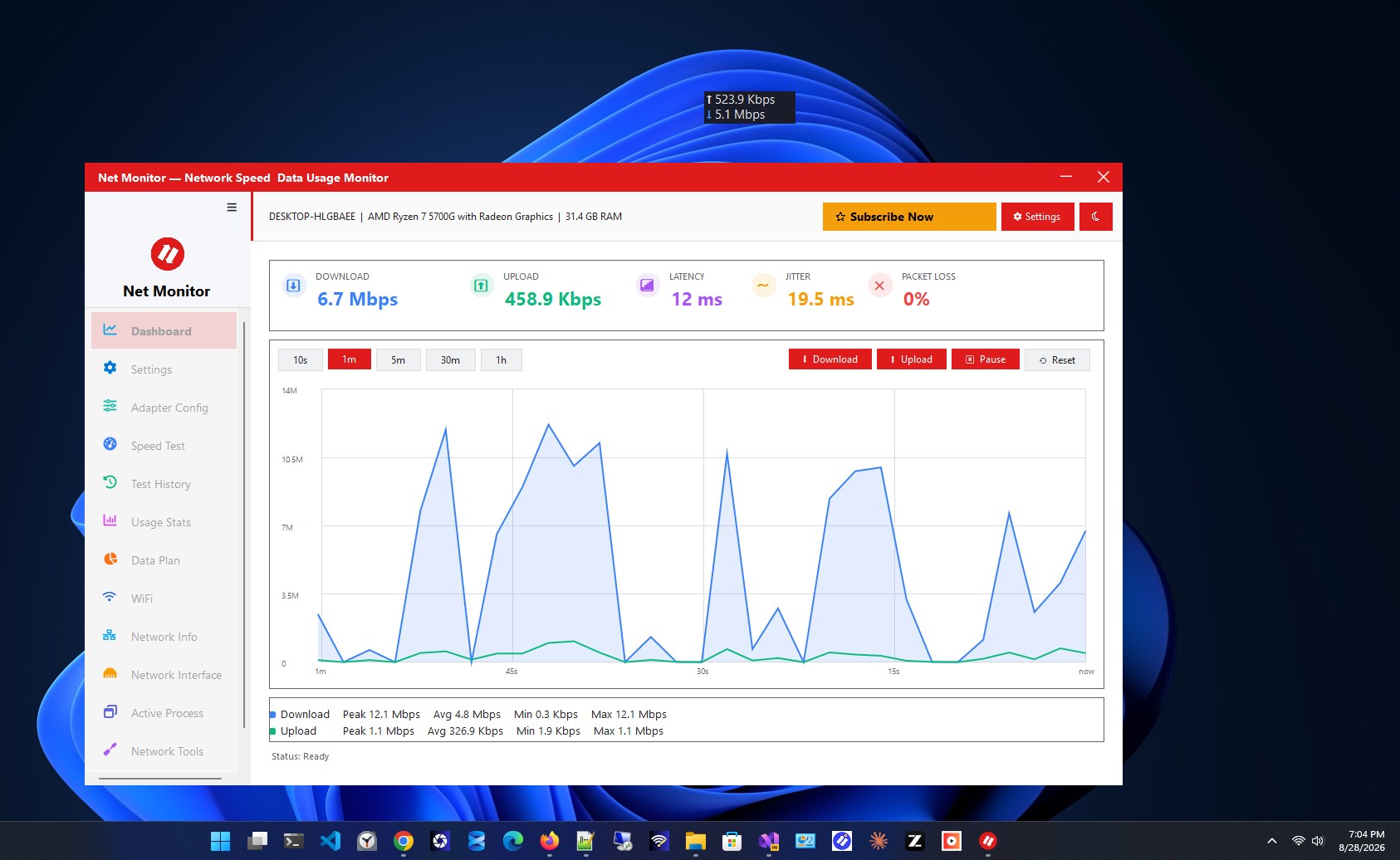Pause the live chart

(x=986, y=359)
